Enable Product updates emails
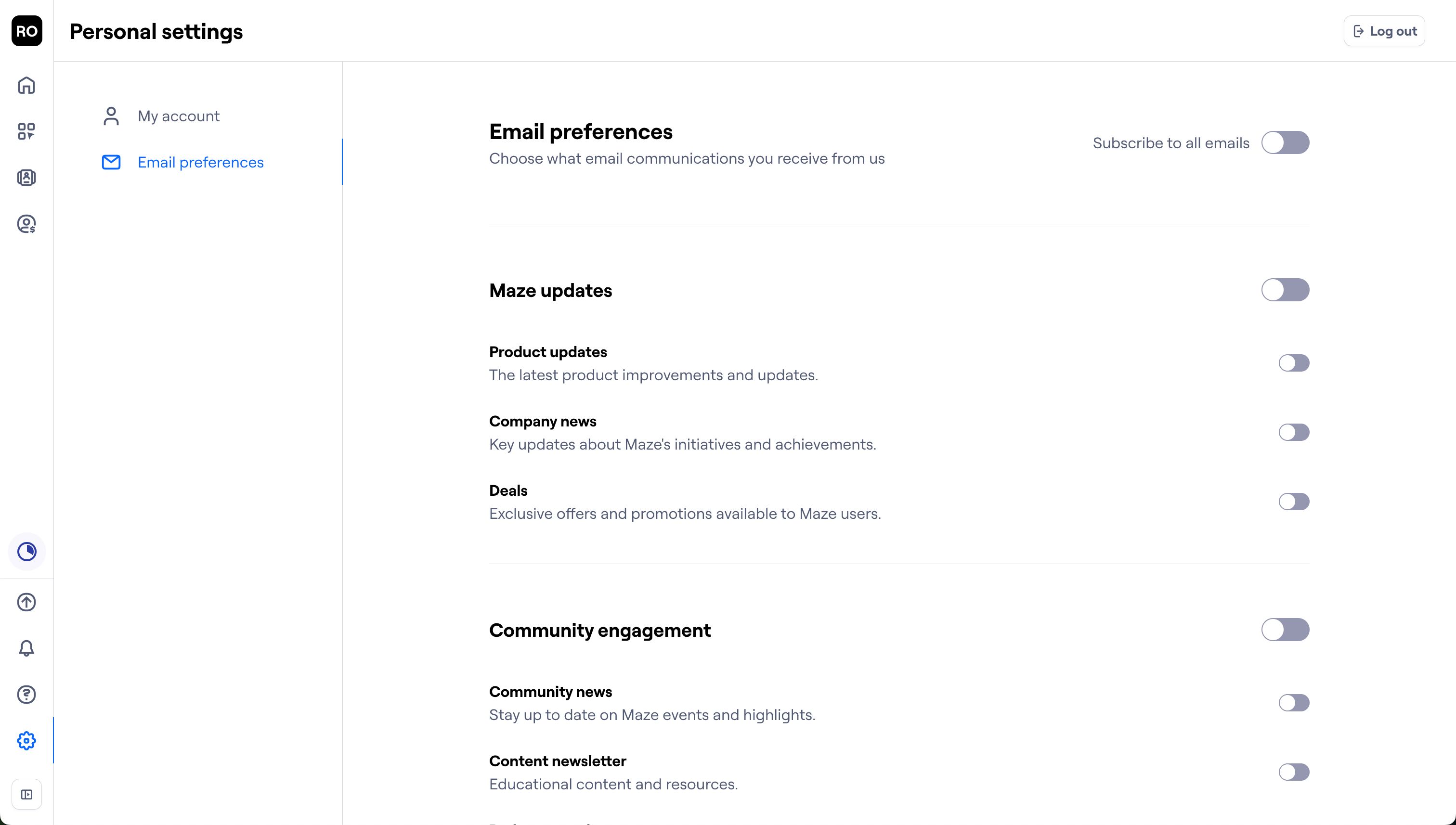Viewport: 1456px width, 825px height. tap(1294, 363)
